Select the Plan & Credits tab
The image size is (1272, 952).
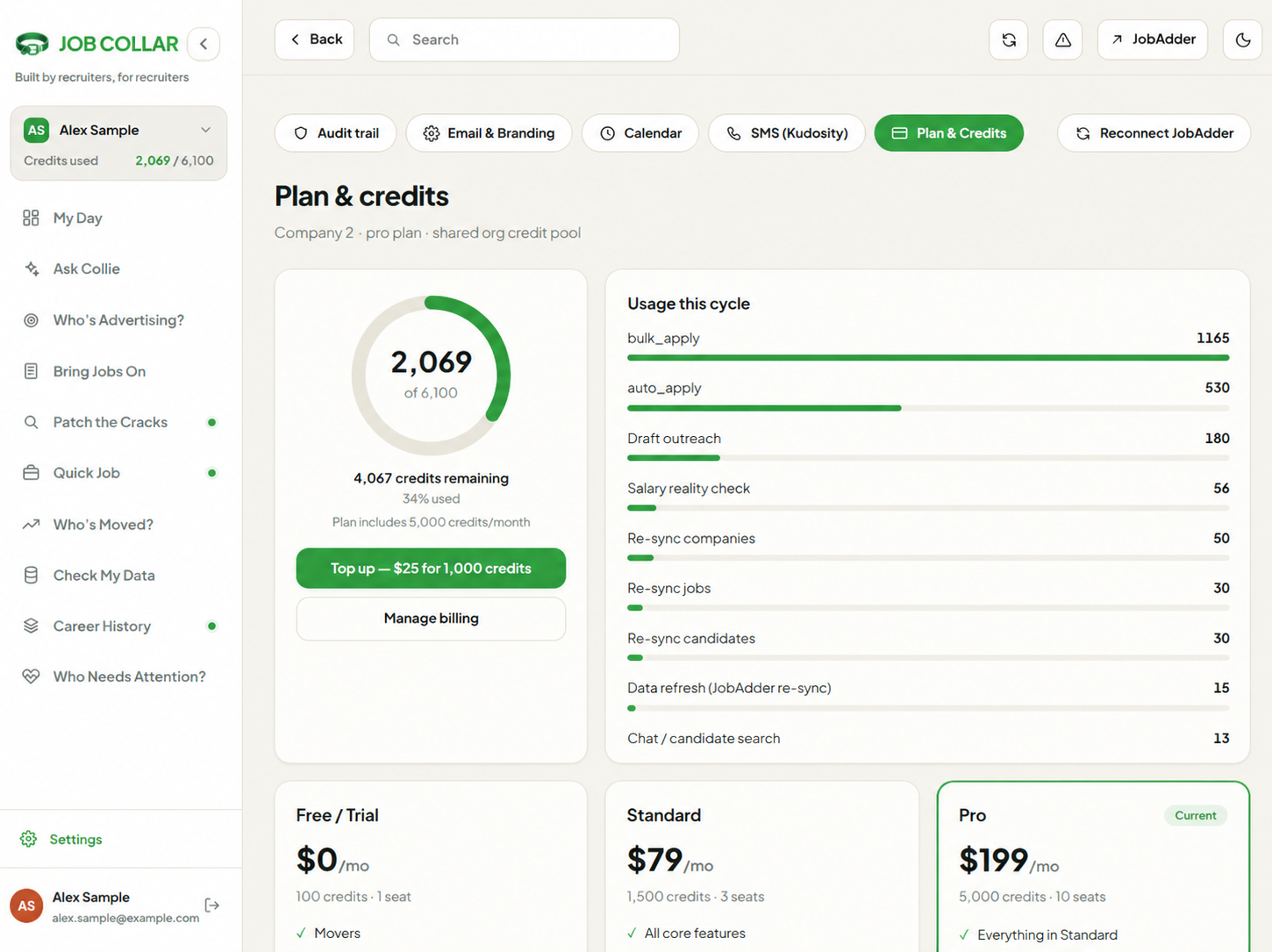[949, 133]
